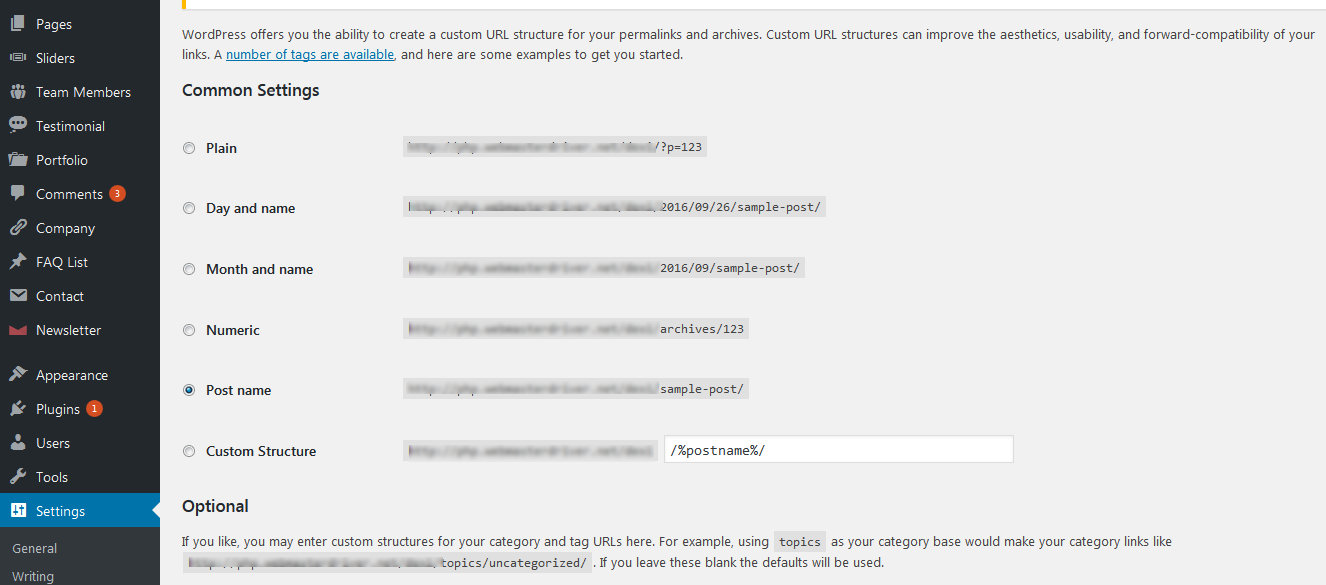Click the Pages icon in the sidebar

coord(18,24)
